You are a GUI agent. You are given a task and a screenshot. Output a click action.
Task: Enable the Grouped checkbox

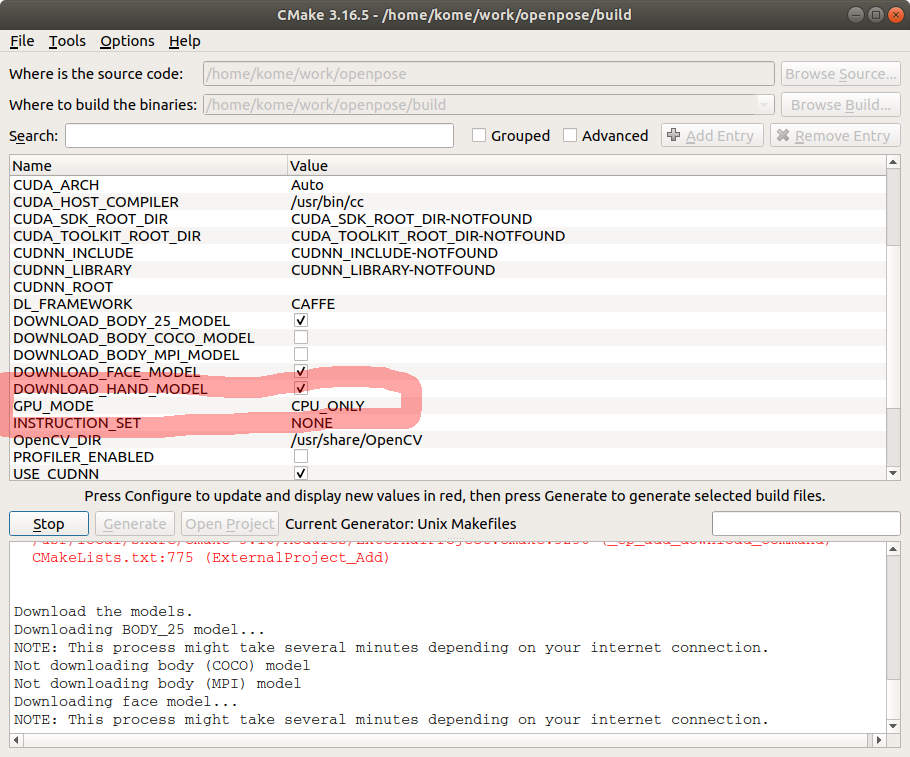pos(478,135)
